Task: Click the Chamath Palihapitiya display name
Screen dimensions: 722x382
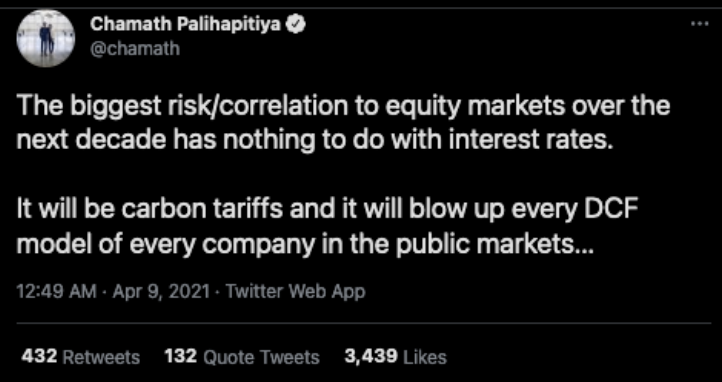Action: (x=185, y=24)
